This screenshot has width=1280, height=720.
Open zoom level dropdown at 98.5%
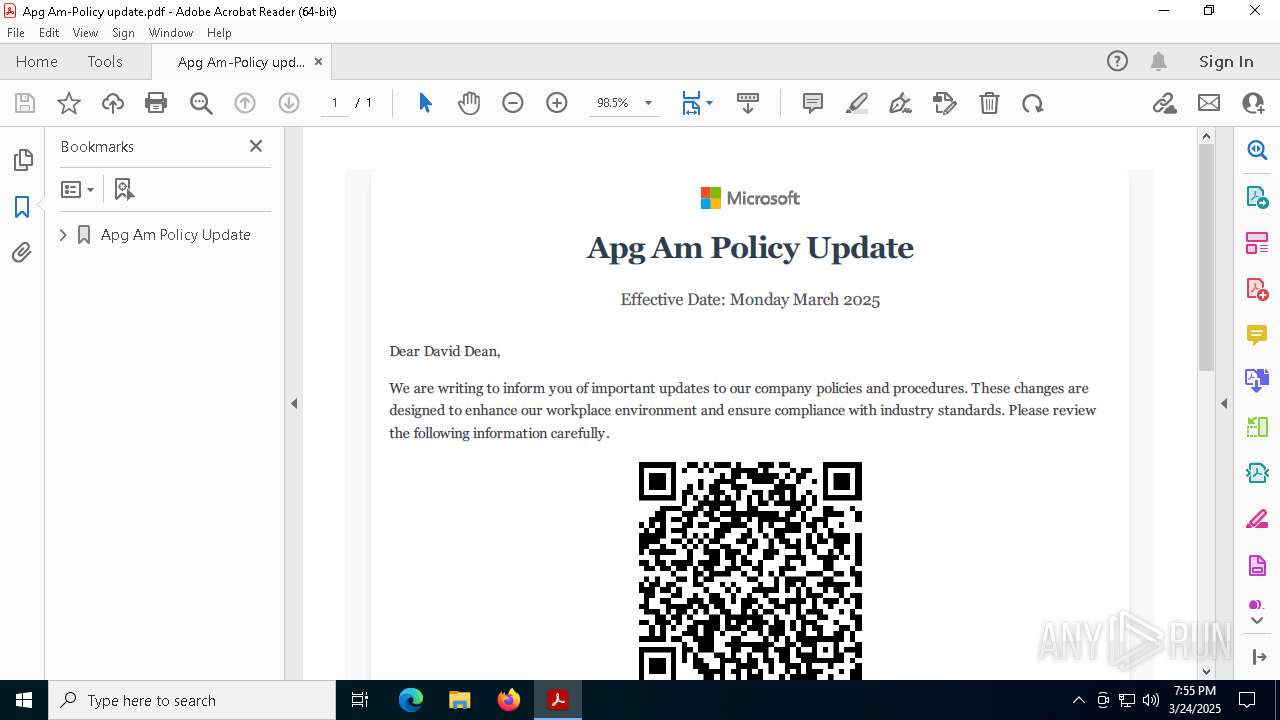coord(648,103)
